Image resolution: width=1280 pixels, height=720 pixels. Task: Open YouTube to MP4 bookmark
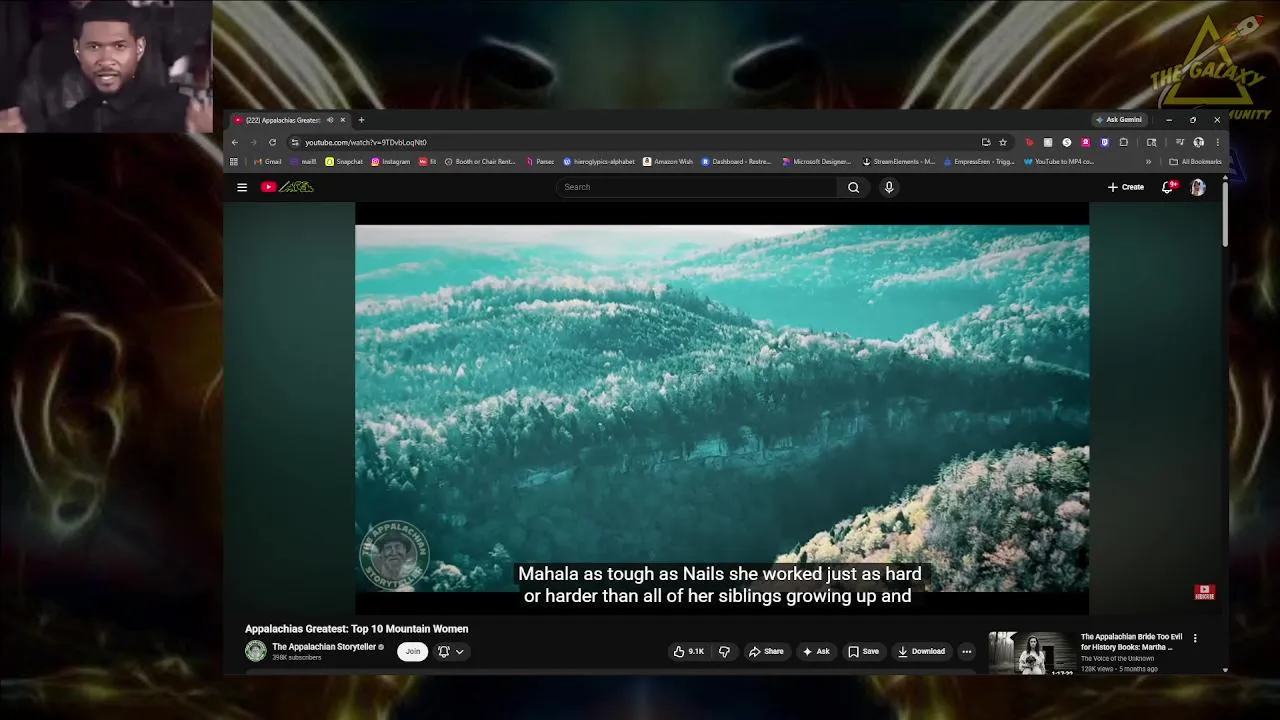[1059, 161]
